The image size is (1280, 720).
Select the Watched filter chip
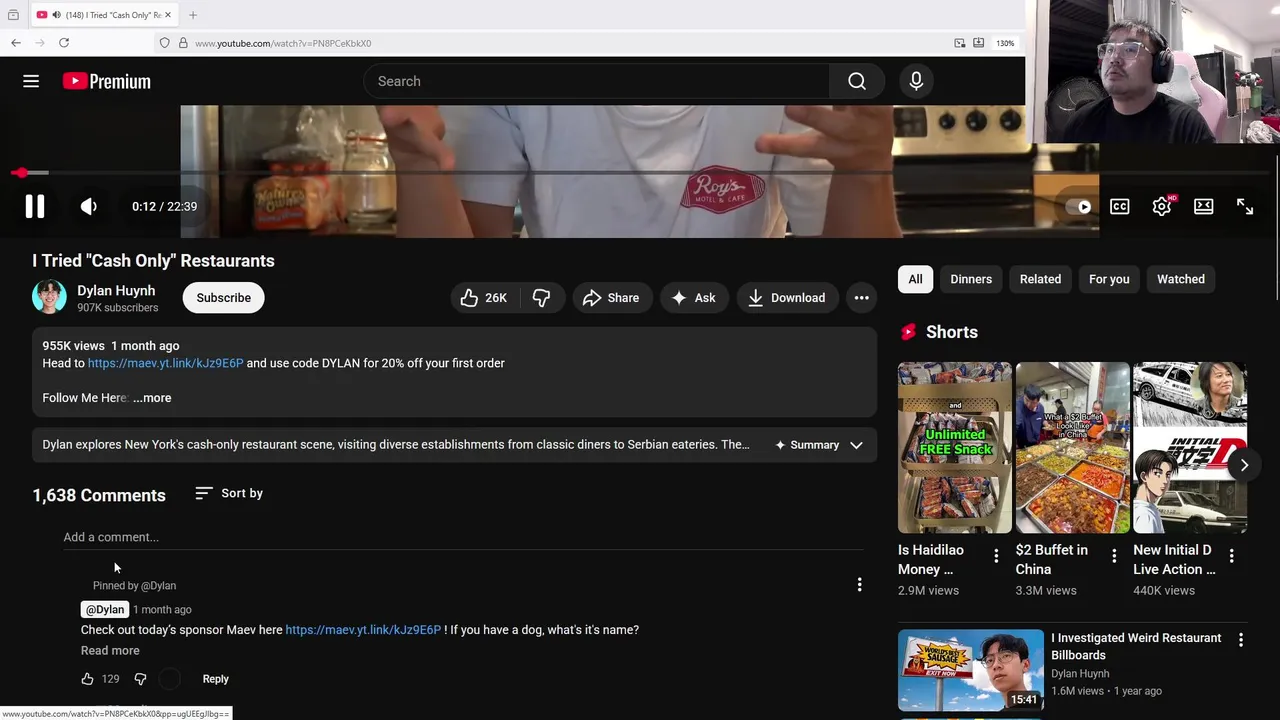click(1181, 279)
